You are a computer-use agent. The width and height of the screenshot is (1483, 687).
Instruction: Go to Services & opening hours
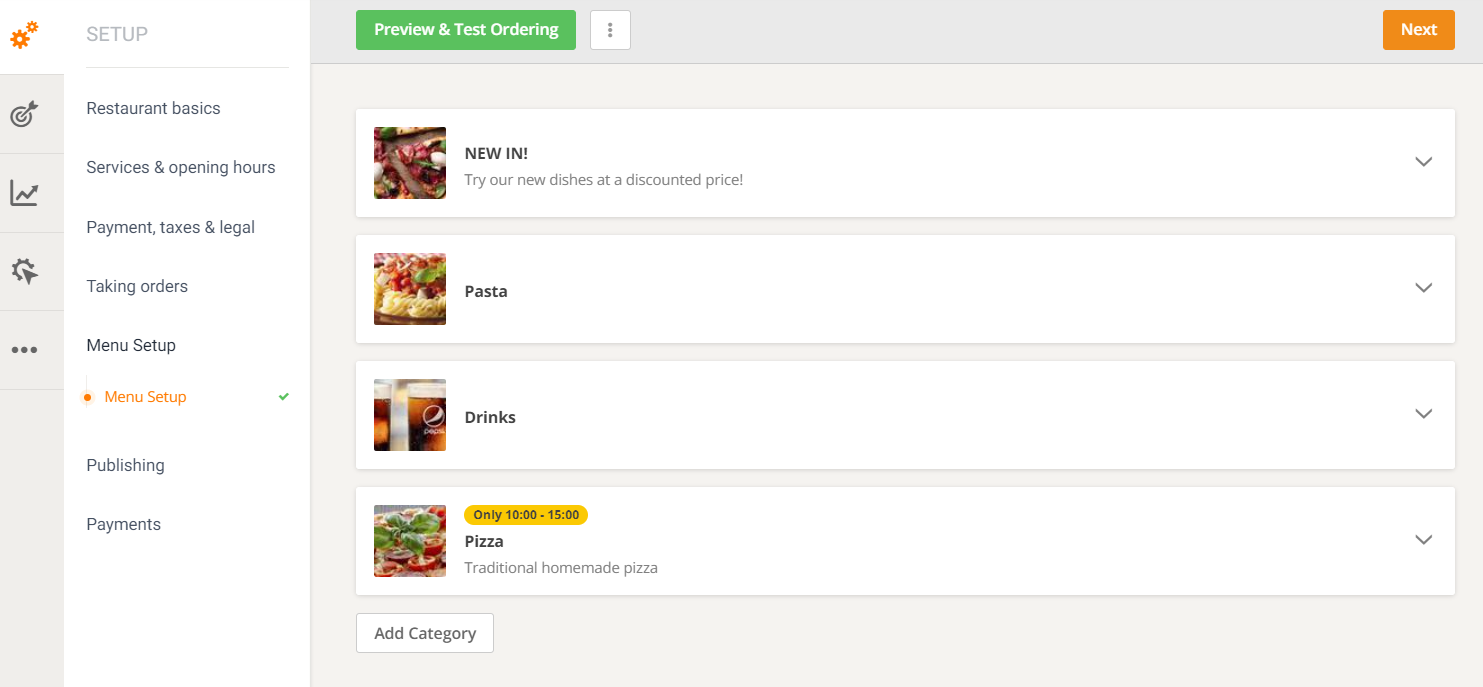181,167
